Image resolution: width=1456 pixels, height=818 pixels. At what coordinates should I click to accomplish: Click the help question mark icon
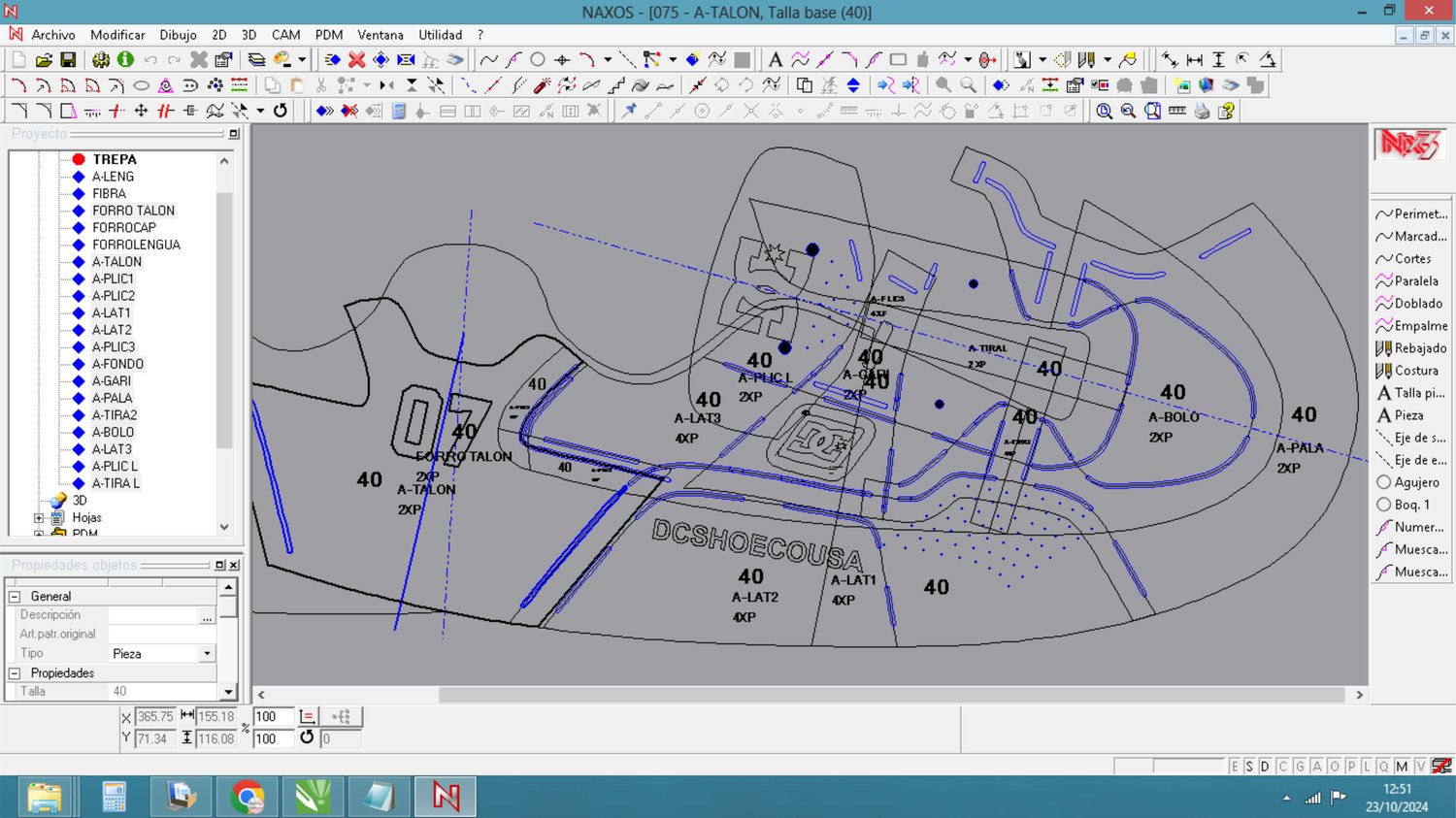pyautogui.click(x=1226, y=111)
